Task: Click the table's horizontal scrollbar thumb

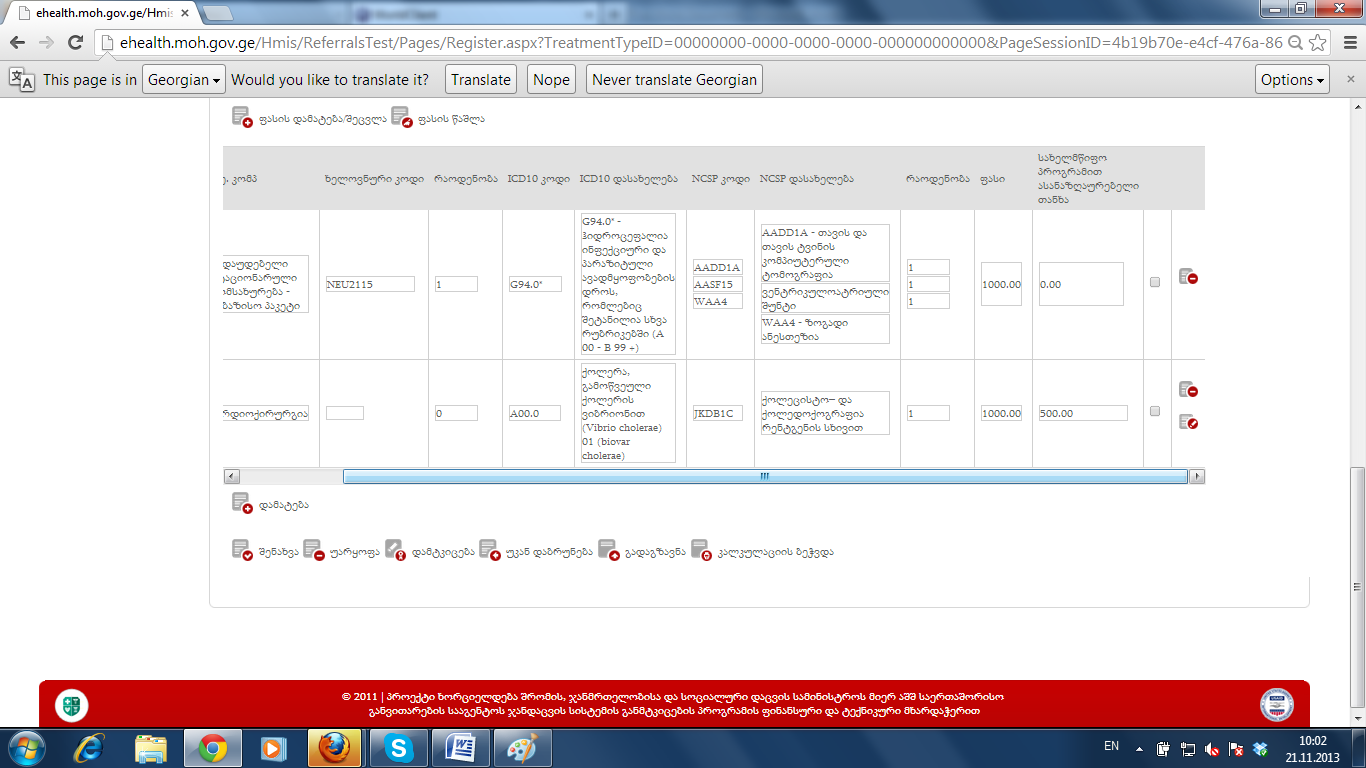Action: (764, 477)
